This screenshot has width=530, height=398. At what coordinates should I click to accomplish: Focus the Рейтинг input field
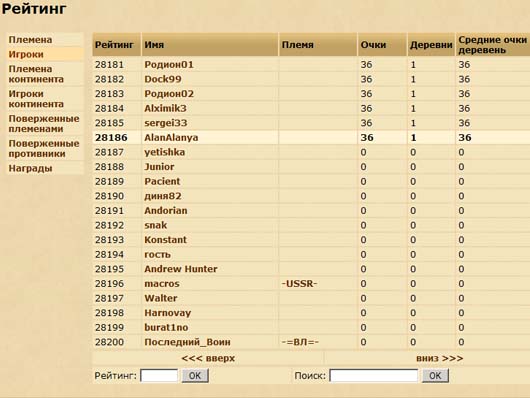pyautogui.click(x=159, y=376)
